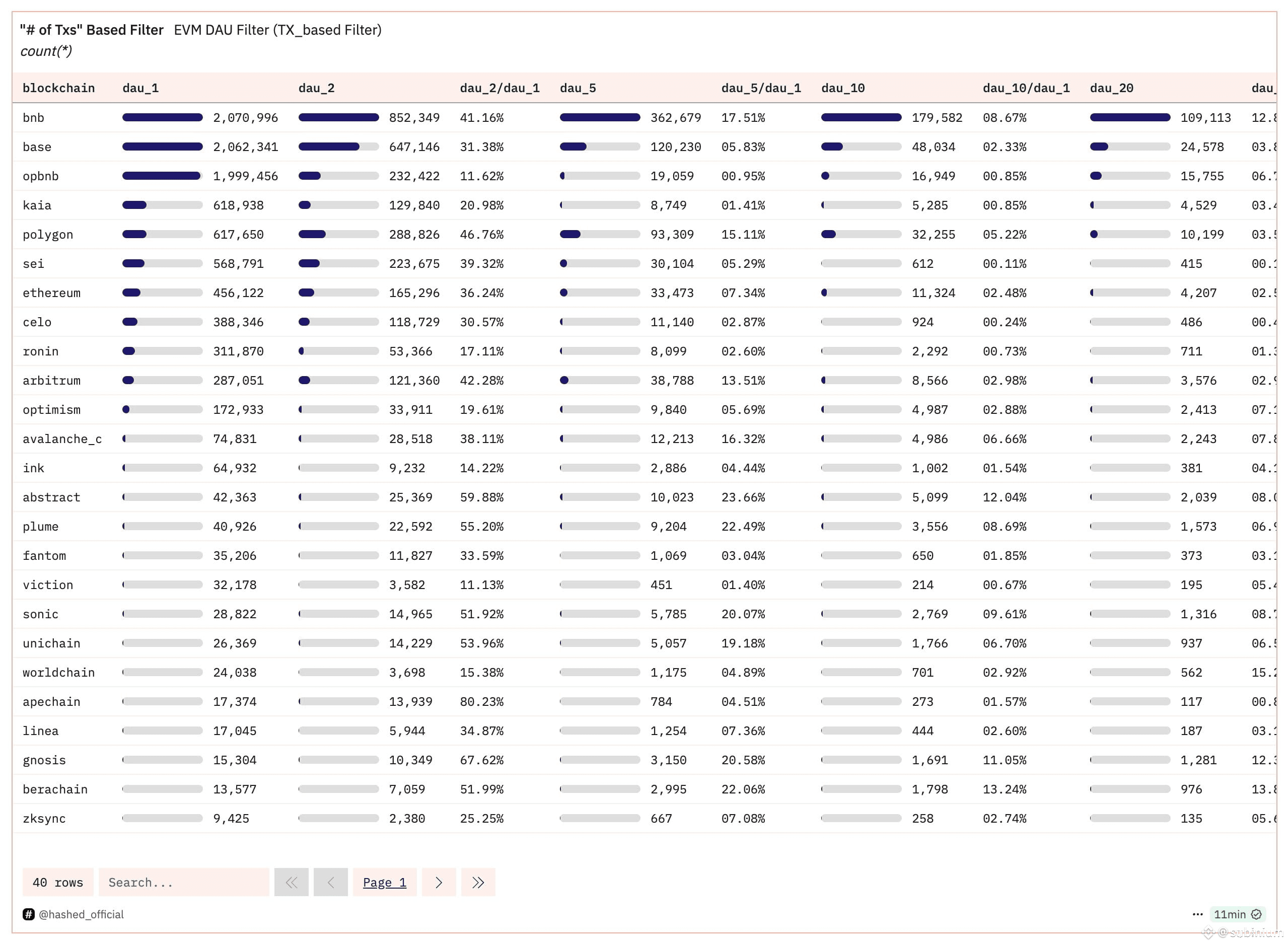Screen dimensions: 1288x945
Task: Click the 59.88% ratio for abstract
Action: [481, 497]
